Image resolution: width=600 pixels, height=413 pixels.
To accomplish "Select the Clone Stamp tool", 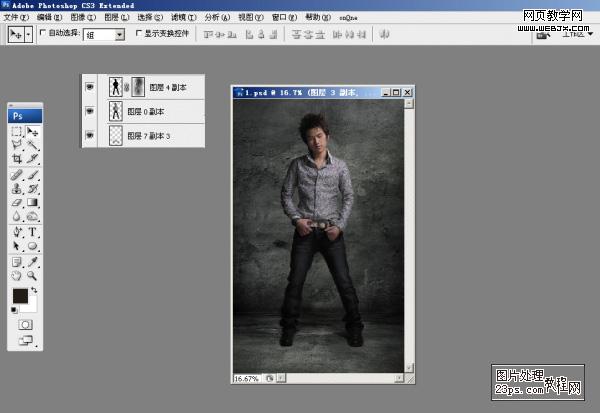I will (17, 187).
